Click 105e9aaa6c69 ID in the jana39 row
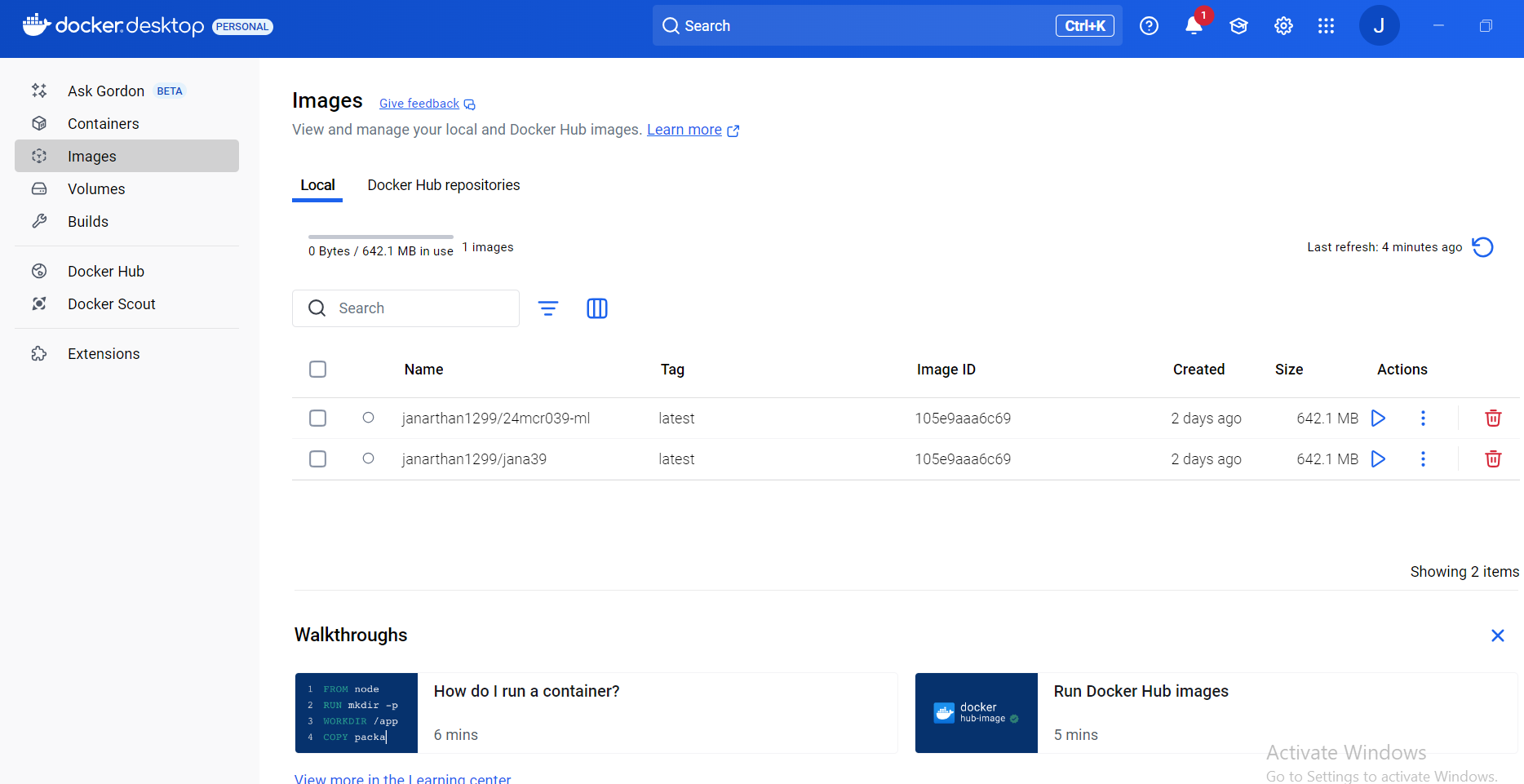1524x784 pixels. (963, 459)
